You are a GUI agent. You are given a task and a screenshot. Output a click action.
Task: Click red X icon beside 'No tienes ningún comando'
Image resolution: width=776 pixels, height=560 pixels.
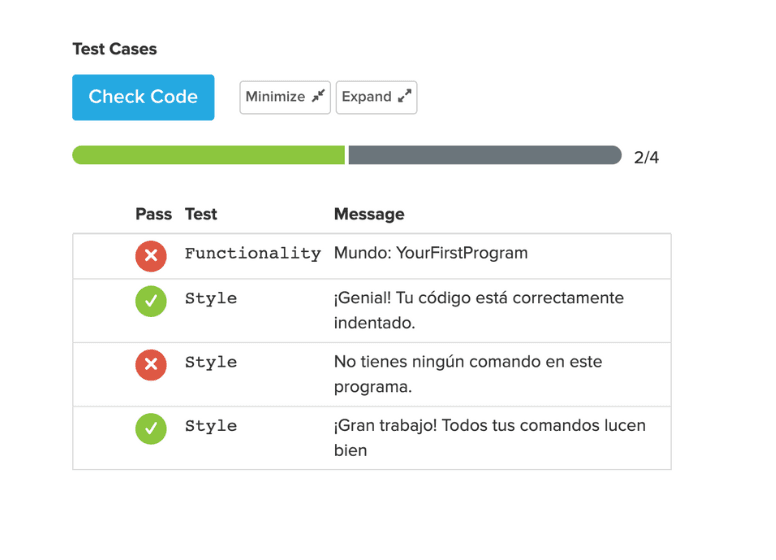(x=151, y=365)
